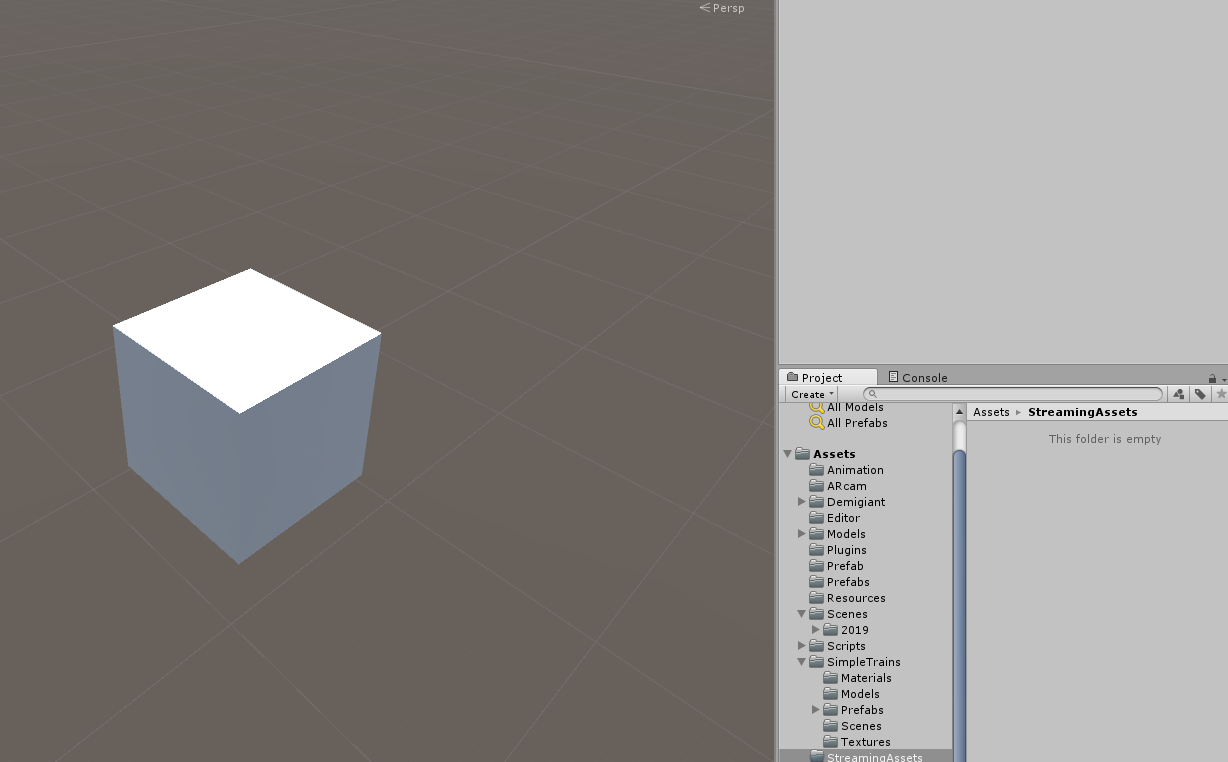
Task: Expand the Demigiant folder arrow
Action: [x=802, y=502]
